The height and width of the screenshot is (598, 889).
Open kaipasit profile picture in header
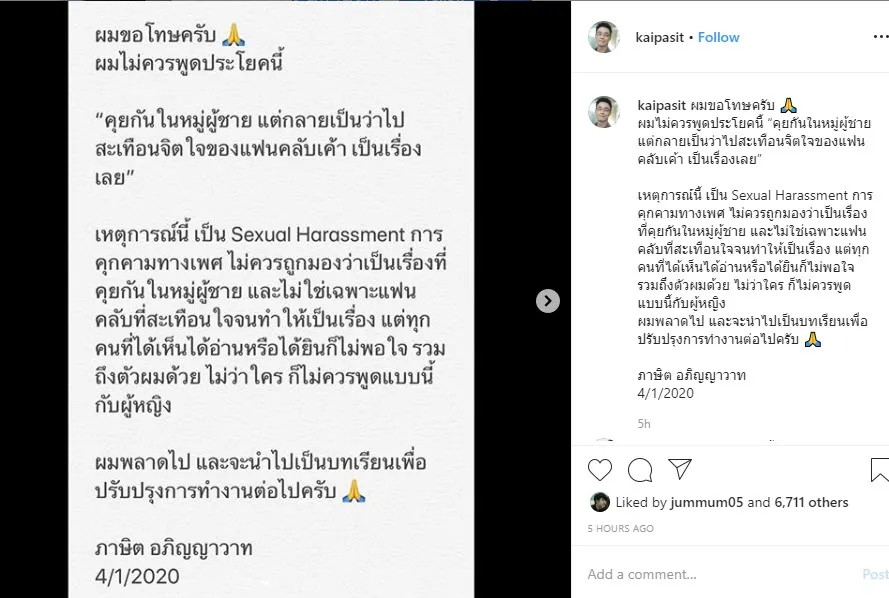604,37
